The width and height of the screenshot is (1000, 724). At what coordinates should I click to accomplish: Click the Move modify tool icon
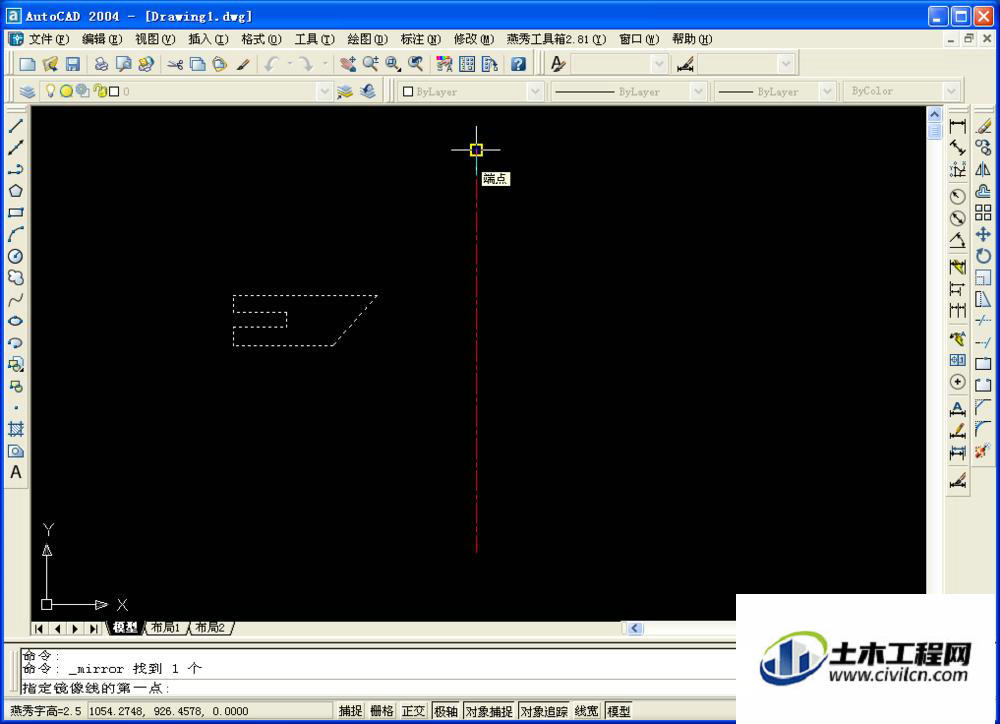click(x=983, y=234)
